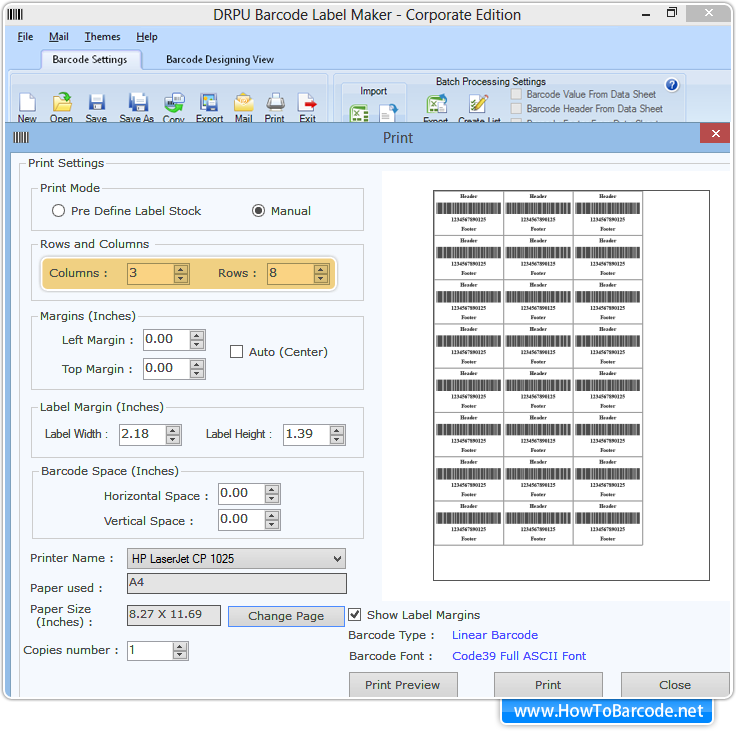Toggle Barcode Value From Data Sheet checkbox
This screenshot has width=736, height=731.
pyautogui.click(x=516, y=94)
